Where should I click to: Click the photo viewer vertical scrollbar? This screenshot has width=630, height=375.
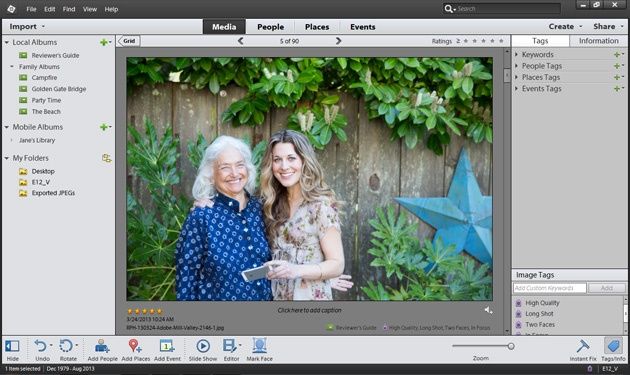(507, 191)
